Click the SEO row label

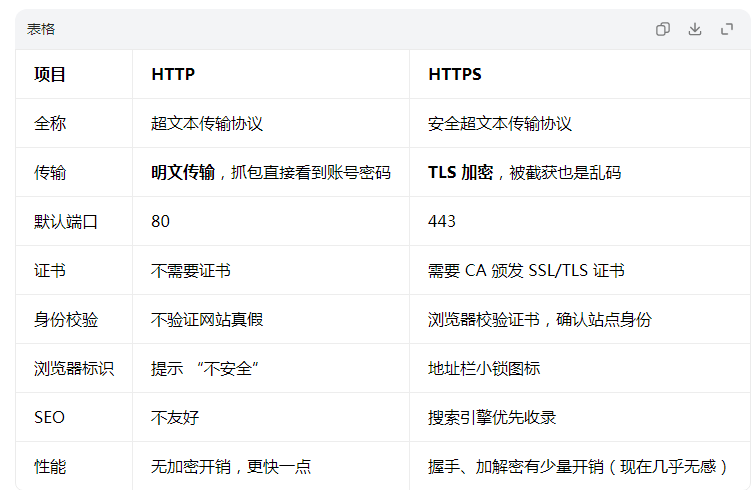pyautogui.click(x=49, y=418)
